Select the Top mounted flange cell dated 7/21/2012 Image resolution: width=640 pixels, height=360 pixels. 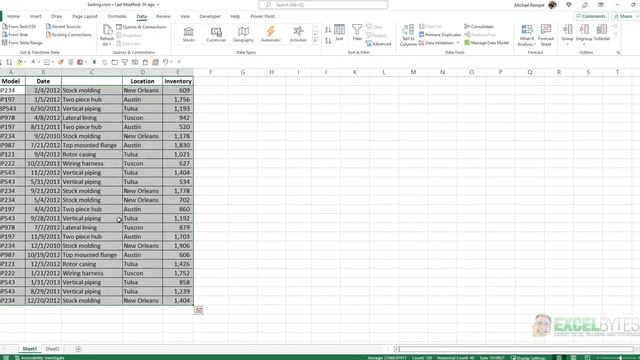92,145
